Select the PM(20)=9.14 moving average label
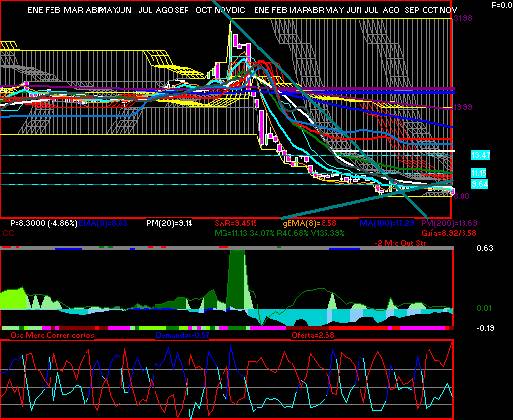The image size is (513, 420). 169,223
